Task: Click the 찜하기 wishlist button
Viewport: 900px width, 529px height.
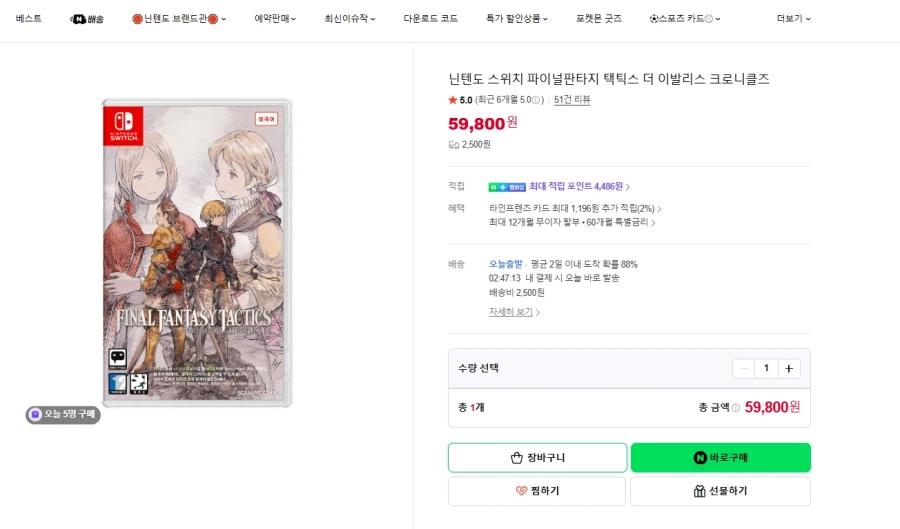Action: click(537, 491)
